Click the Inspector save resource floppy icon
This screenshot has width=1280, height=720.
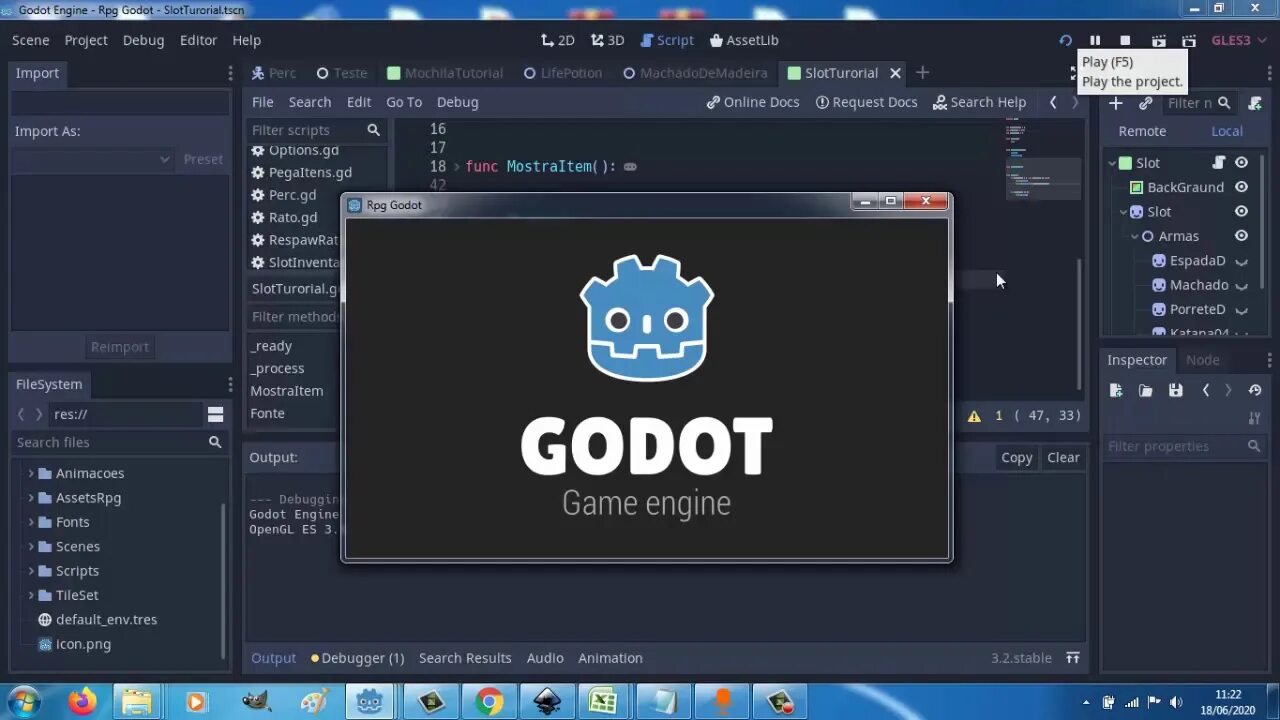[x=1176, y=391]
